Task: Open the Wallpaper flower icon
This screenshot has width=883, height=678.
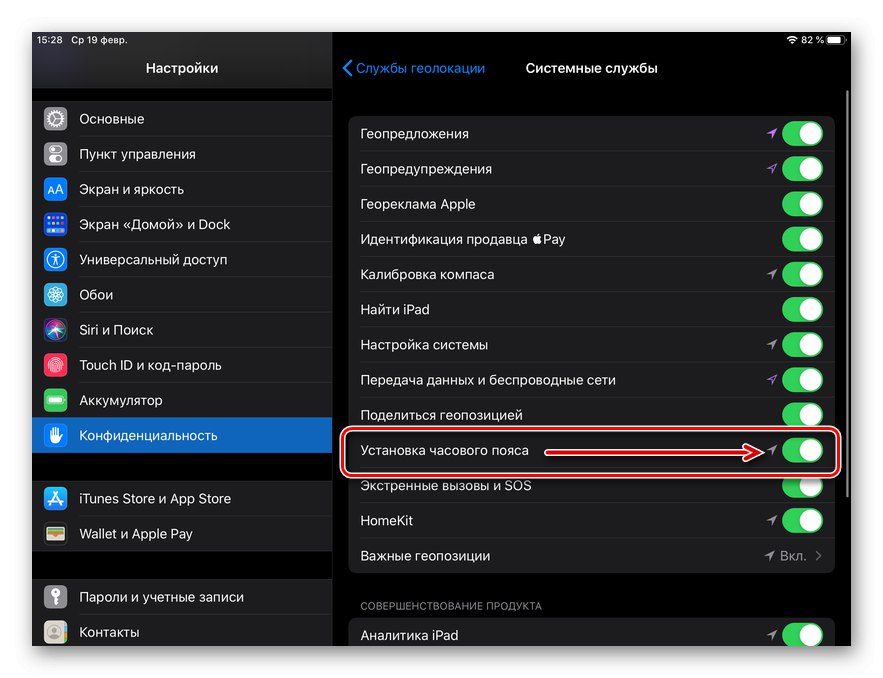Action: coord(56,295)
